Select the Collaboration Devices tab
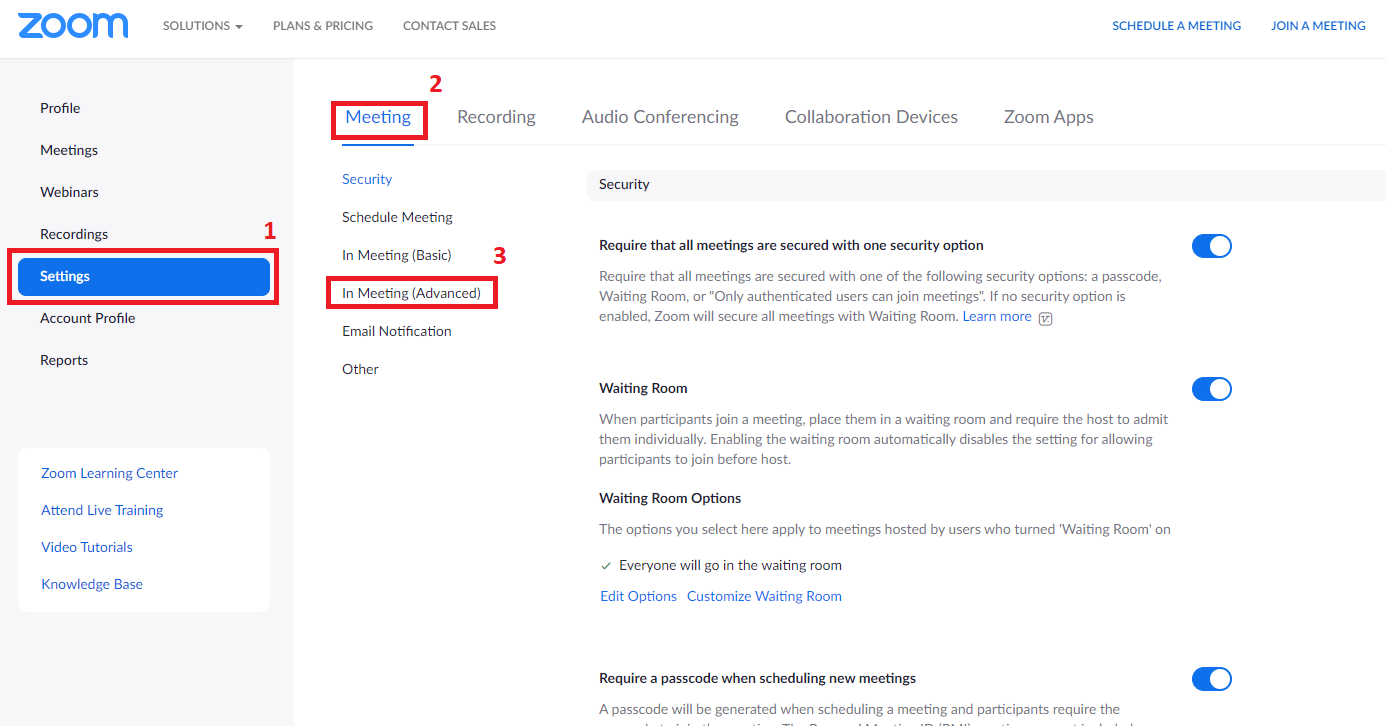 tap(871, 117)
